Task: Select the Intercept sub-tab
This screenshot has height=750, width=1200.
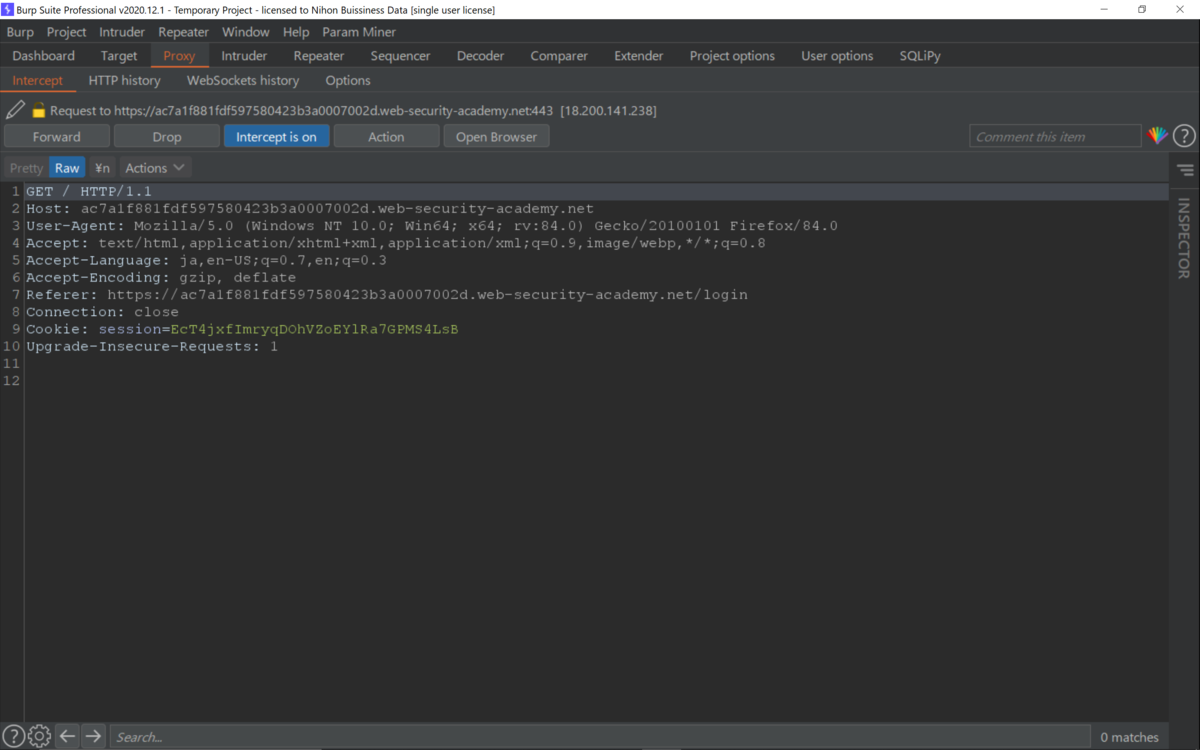Action: click(x=38, y=80)
